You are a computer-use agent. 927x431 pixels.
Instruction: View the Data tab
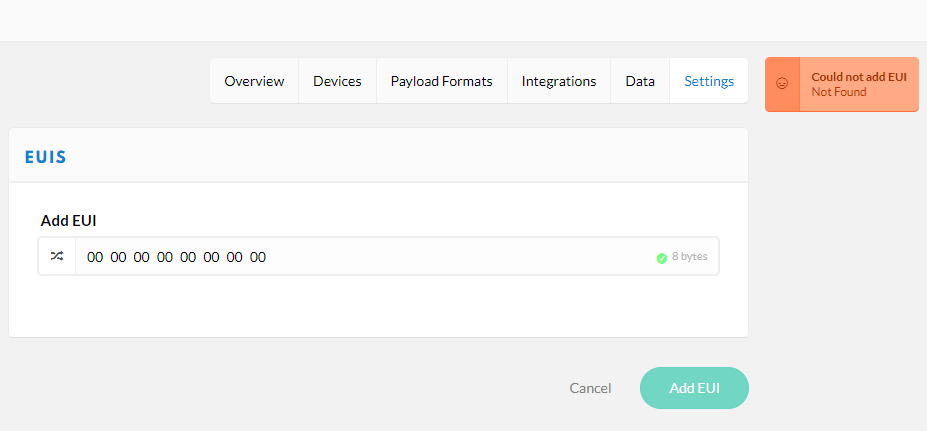[x=640, y=81]
